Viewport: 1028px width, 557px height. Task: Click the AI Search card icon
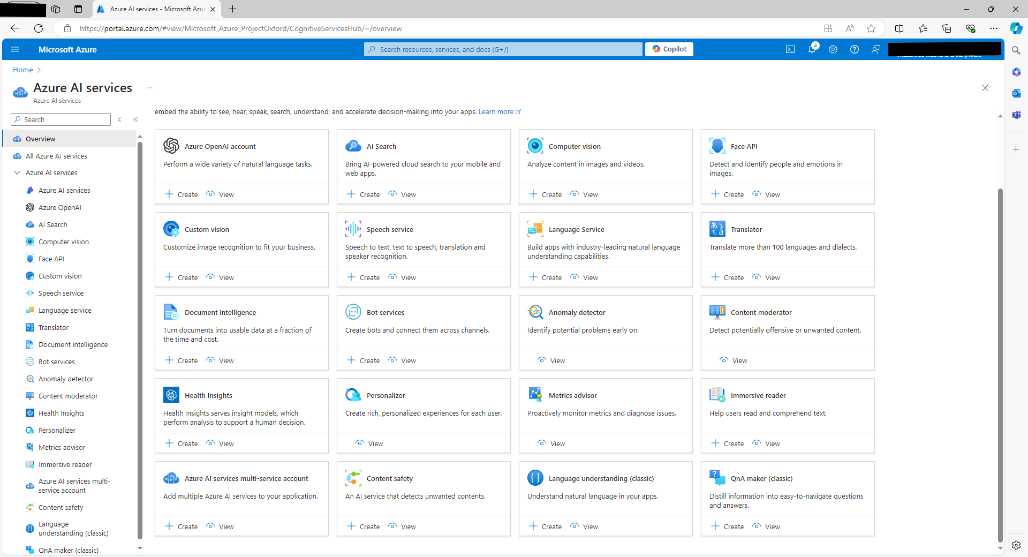(x=353, y=145)
